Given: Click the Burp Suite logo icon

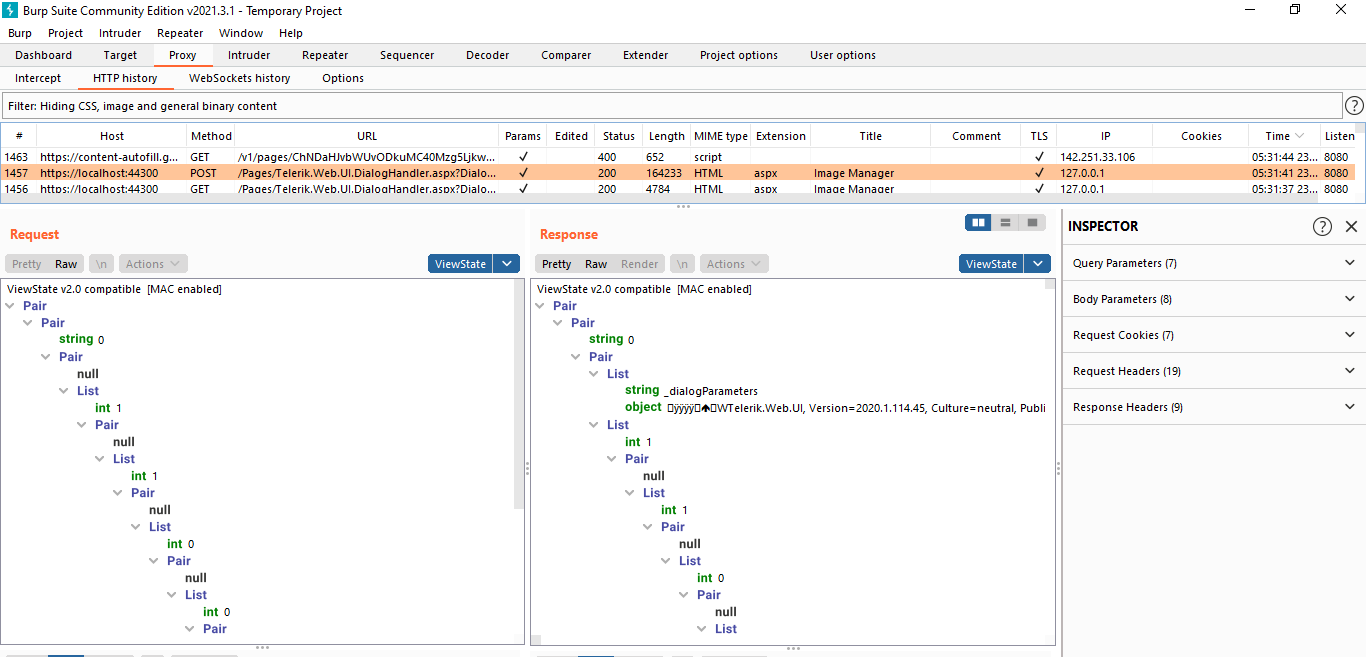Looking at the screenshot, I should click(12, 11).
